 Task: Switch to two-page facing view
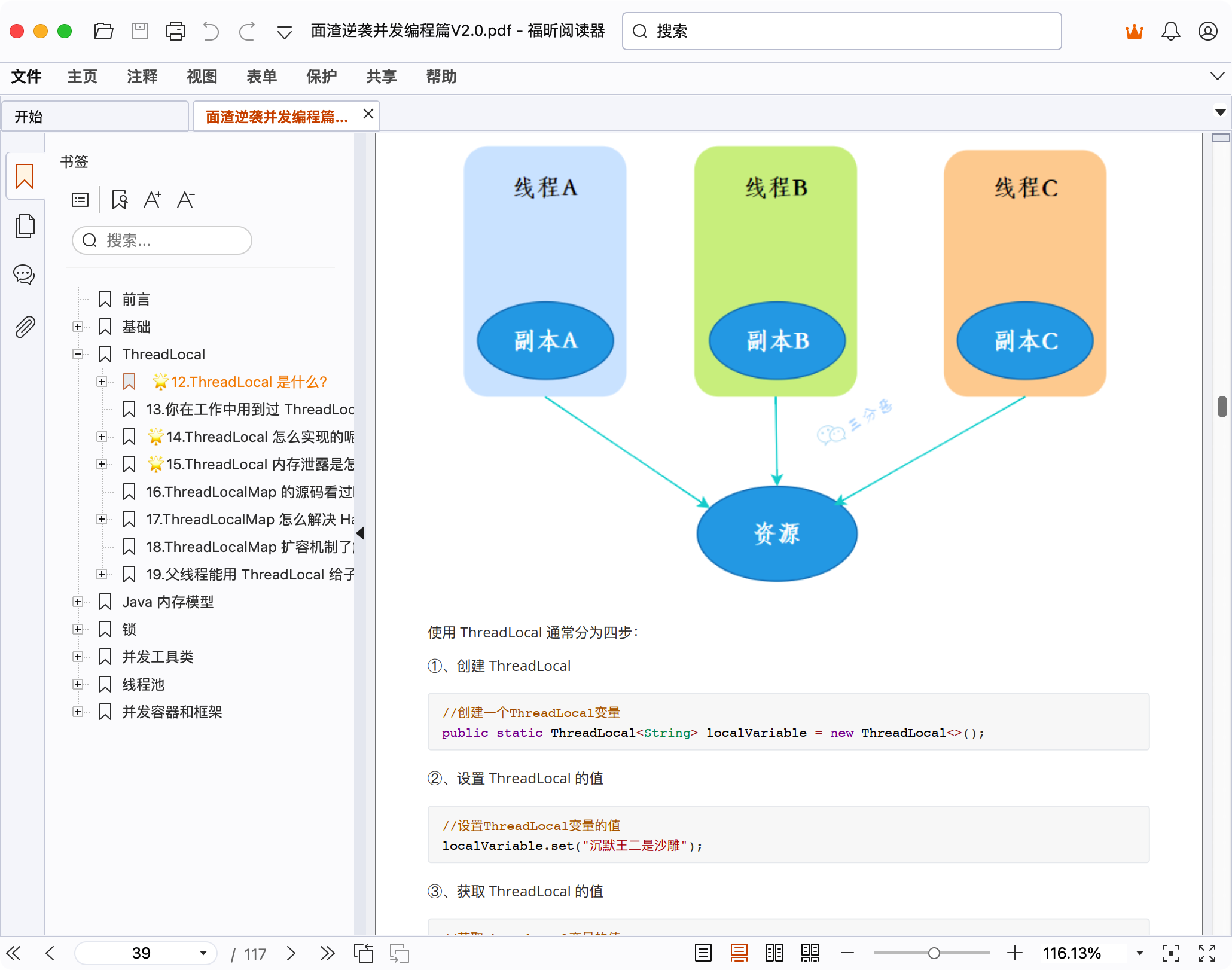point(774,953)
